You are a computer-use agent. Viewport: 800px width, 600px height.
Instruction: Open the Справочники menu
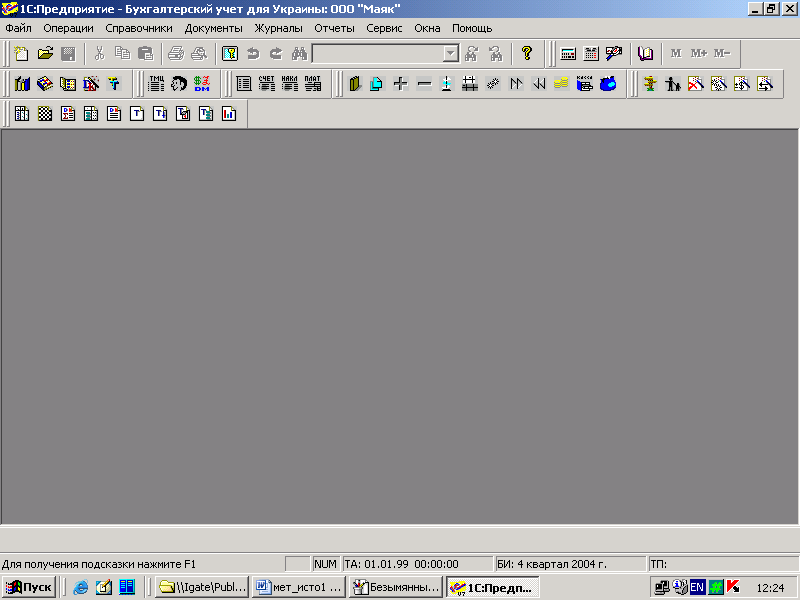[x=139, y=29]
